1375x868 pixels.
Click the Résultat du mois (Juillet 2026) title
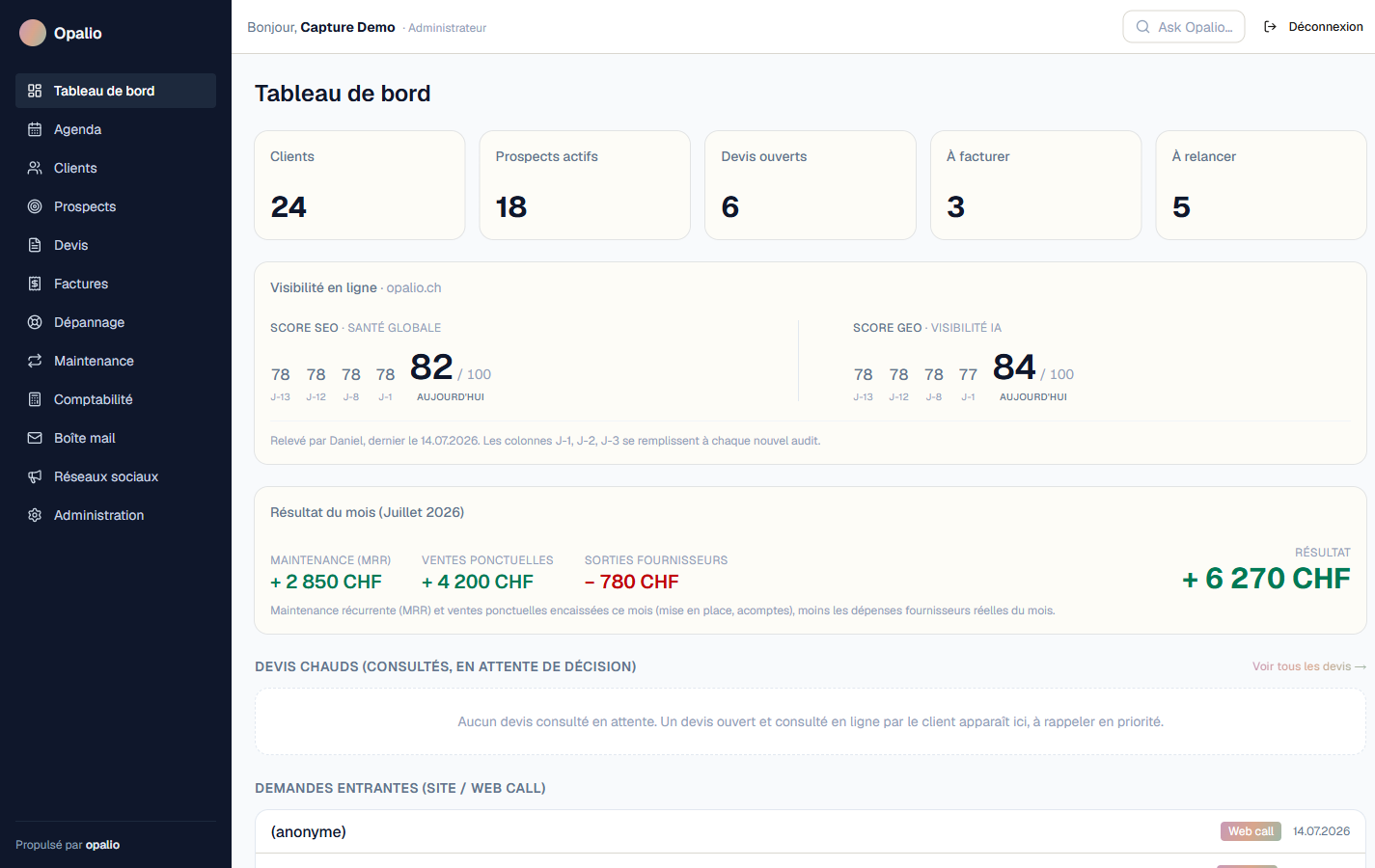click(367, 512)
